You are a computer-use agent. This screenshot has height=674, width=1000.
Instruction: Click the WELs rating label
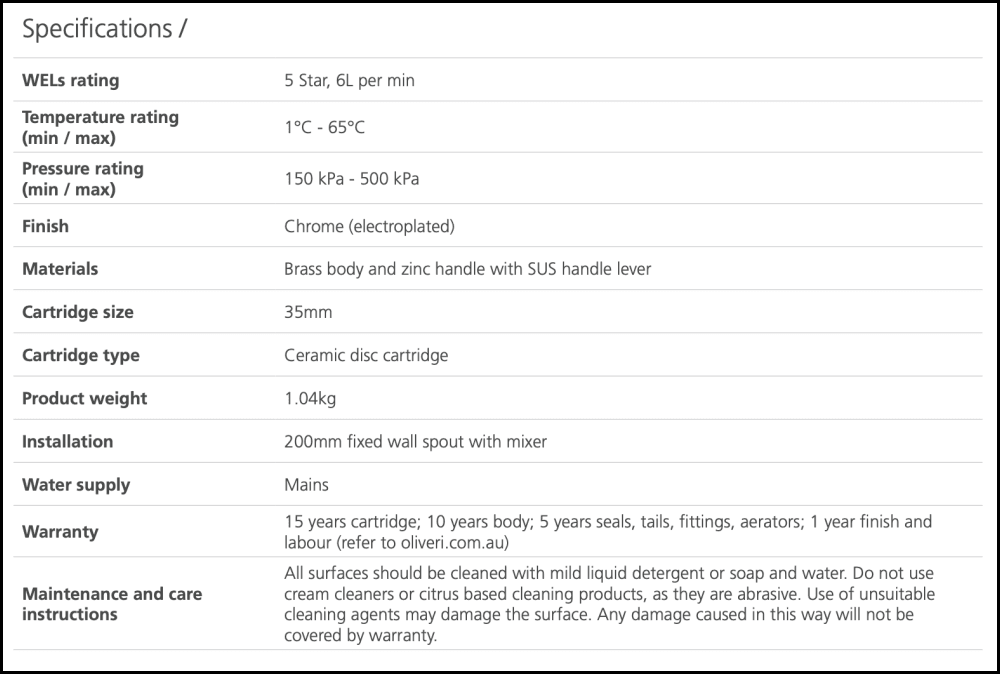[70, 80]
